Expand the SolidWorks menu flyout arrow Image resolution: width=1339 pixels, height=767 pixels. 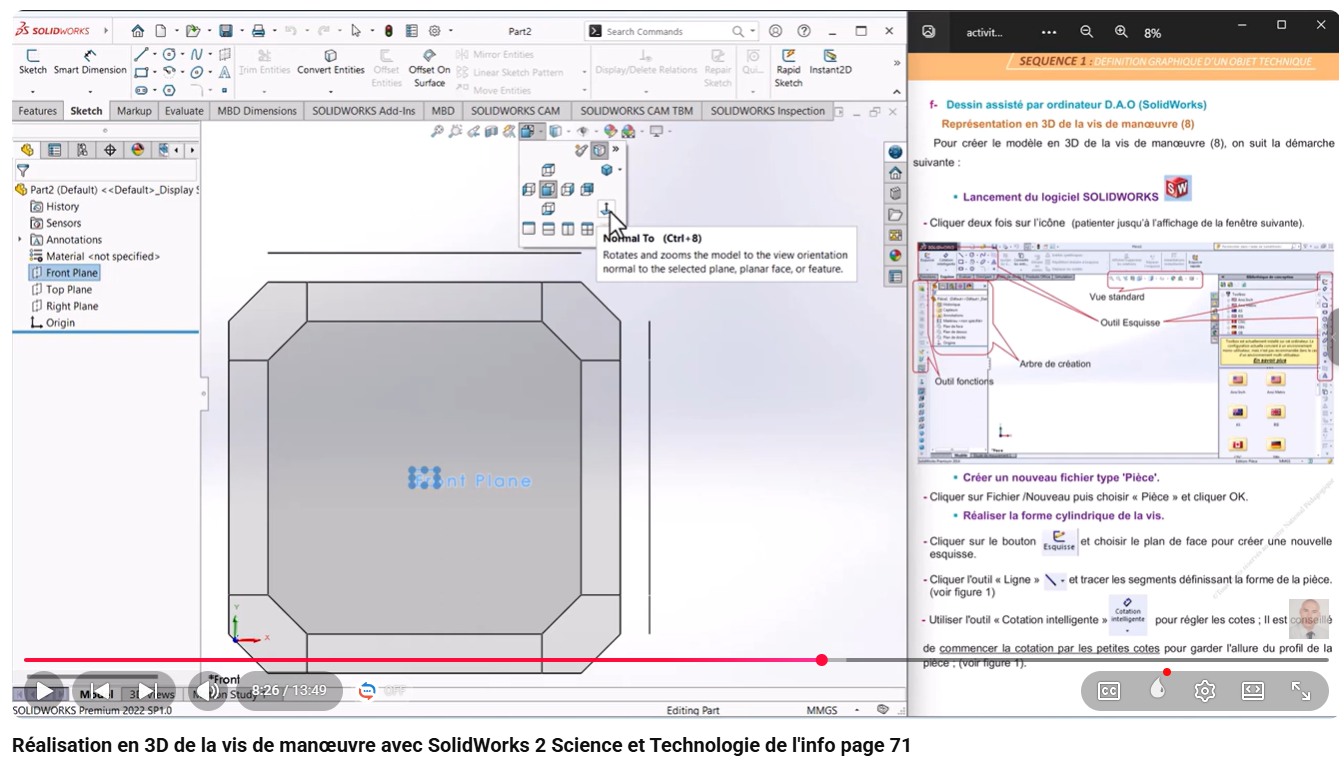point(105,31)
